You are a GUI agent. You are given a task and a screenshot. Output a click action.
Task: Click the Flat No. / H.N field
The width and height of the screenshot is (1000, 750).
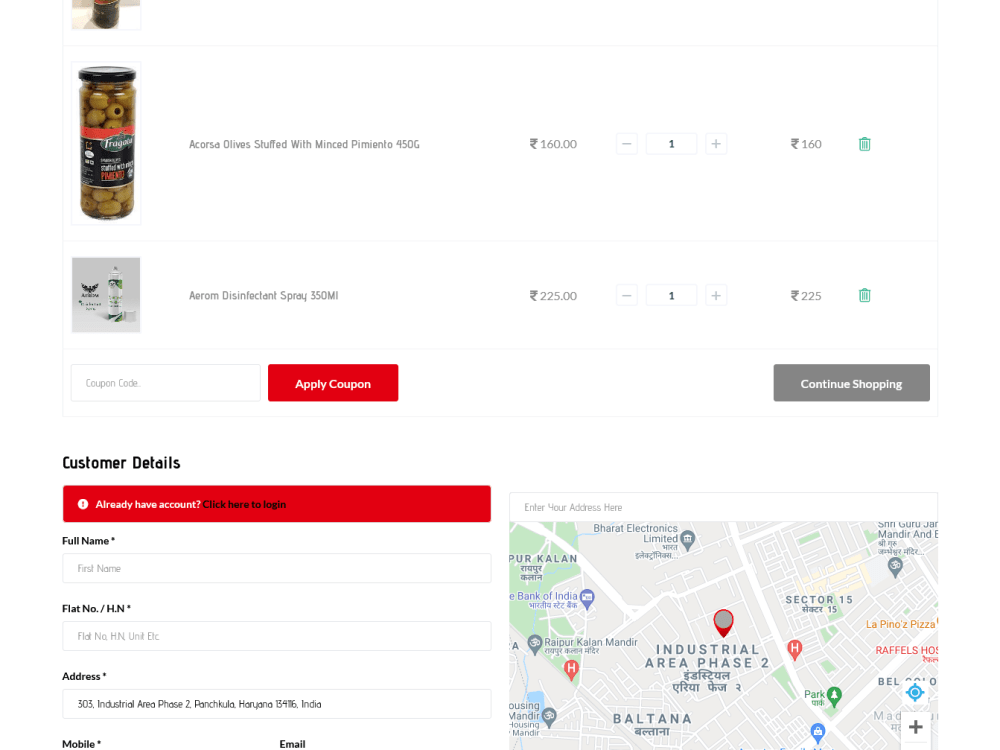276,636
